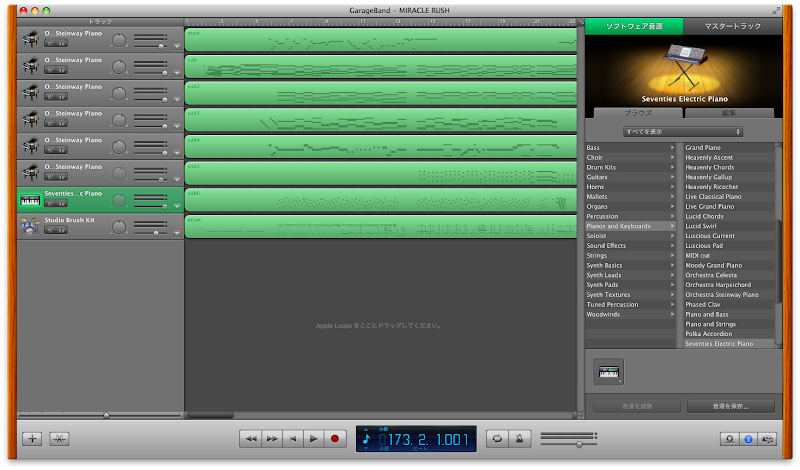
Task: Select the ブラウズ tab
Action: click(638, 113)
